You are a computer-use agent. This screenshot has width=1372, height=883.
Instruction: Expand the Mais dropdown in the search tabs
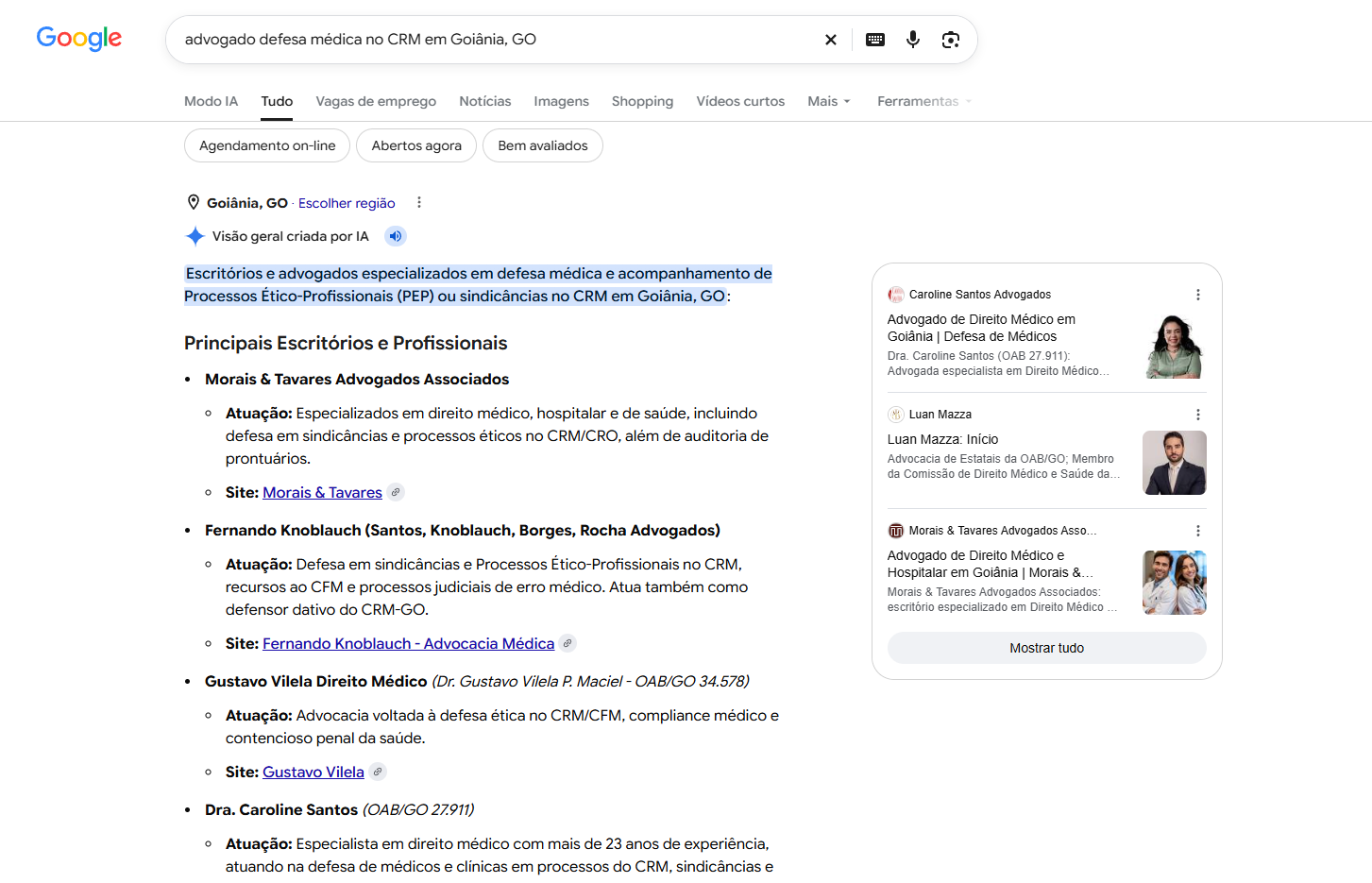tap(829, 101)
